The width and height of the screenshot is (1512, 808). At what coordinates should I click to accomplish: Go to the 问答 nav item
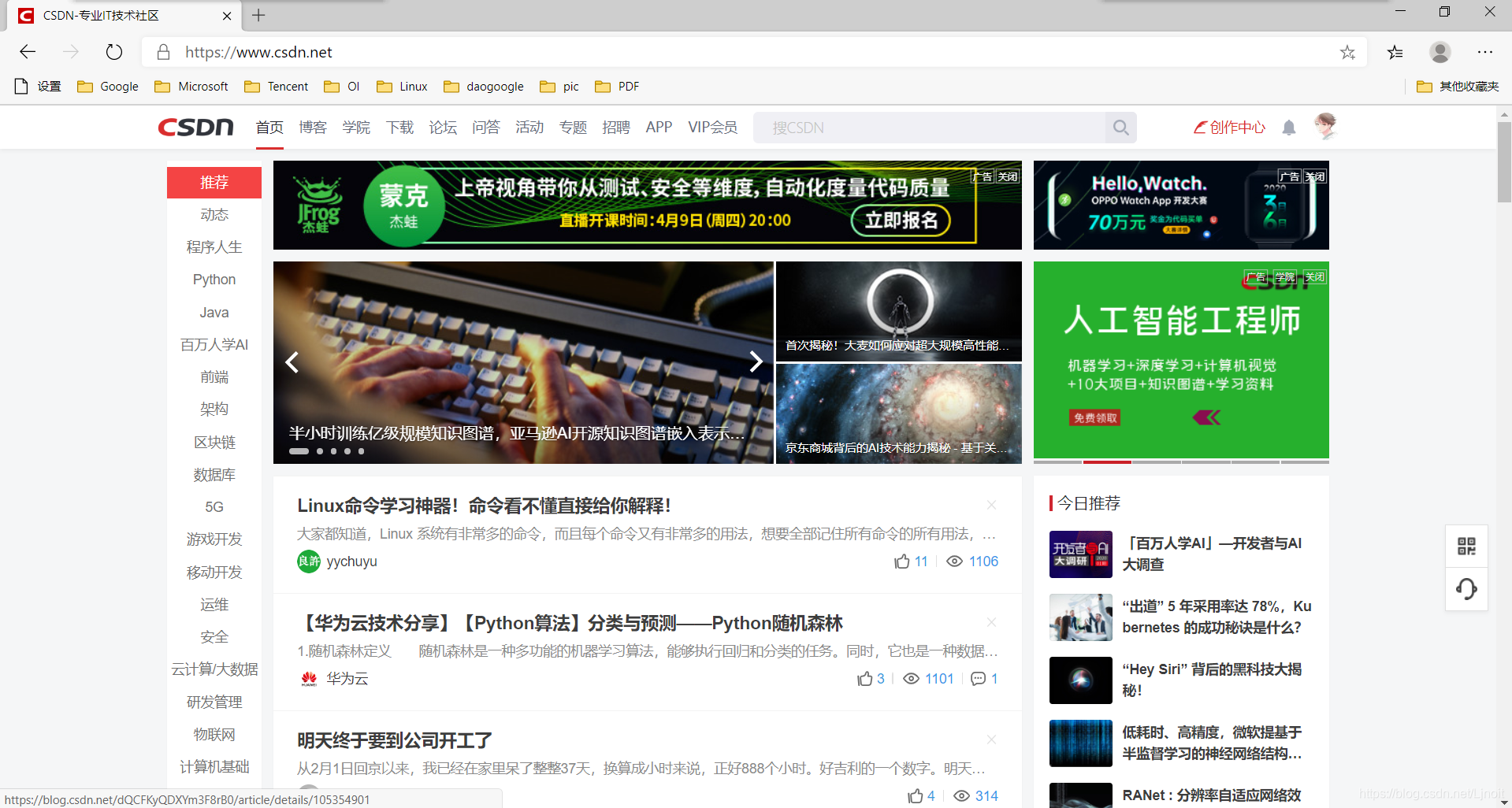pos(486,128)
